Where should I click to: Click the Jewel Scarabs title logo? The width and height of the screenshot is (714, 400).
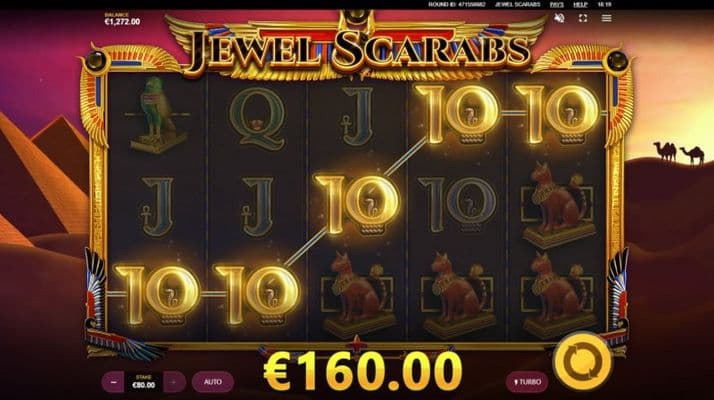(x=359, y=49)
